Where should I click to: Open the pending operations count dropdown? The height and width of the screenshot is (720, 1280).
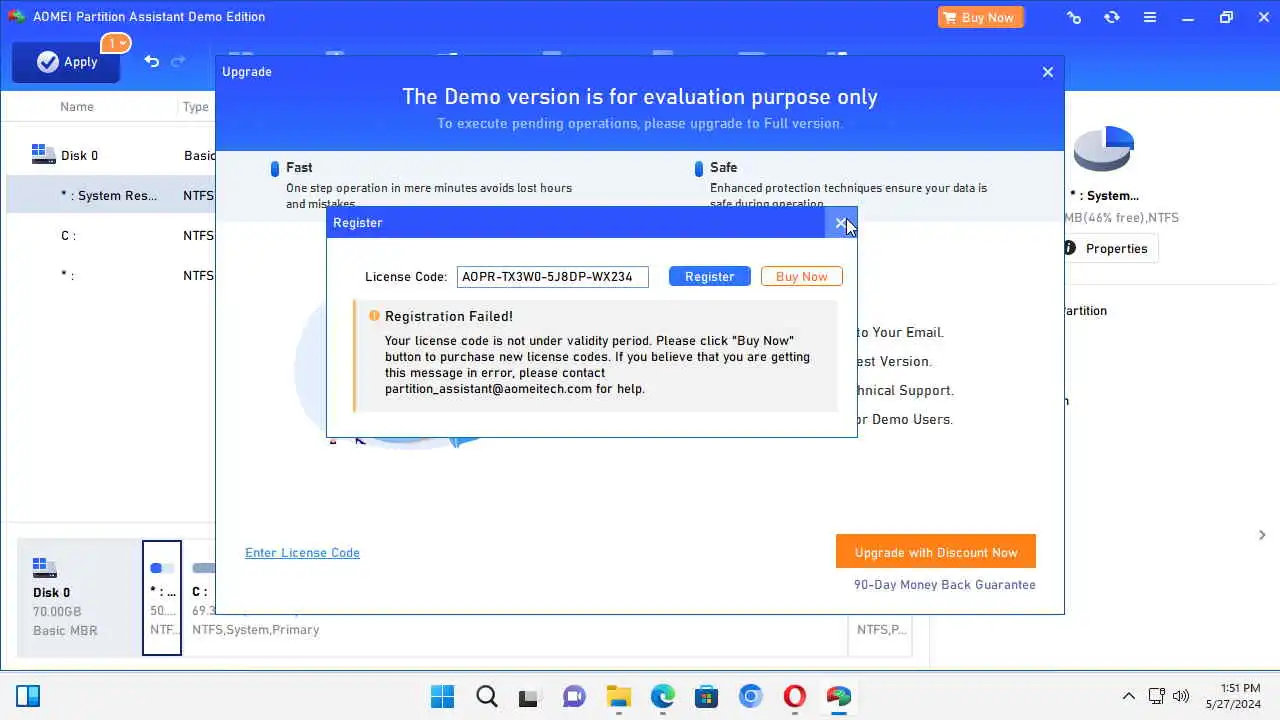point(116,43)
